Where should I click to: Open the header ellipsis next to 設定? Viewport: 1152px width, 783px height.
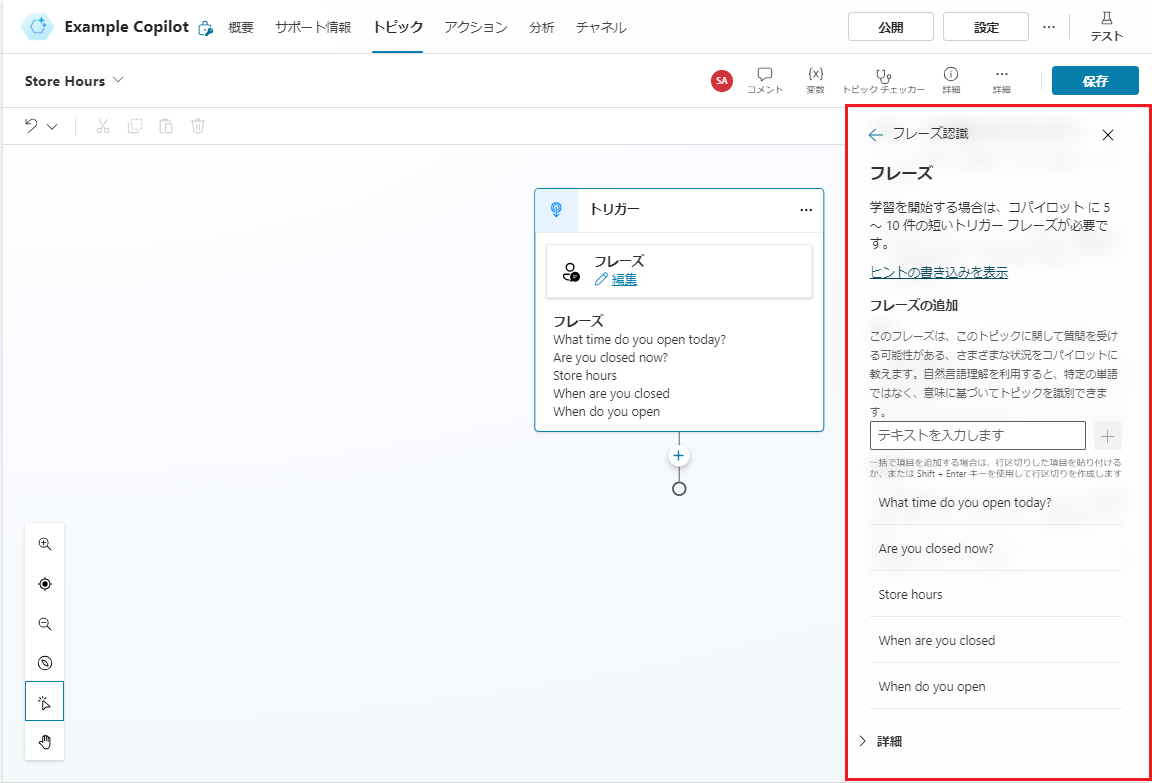click(x=1048, y=27)
